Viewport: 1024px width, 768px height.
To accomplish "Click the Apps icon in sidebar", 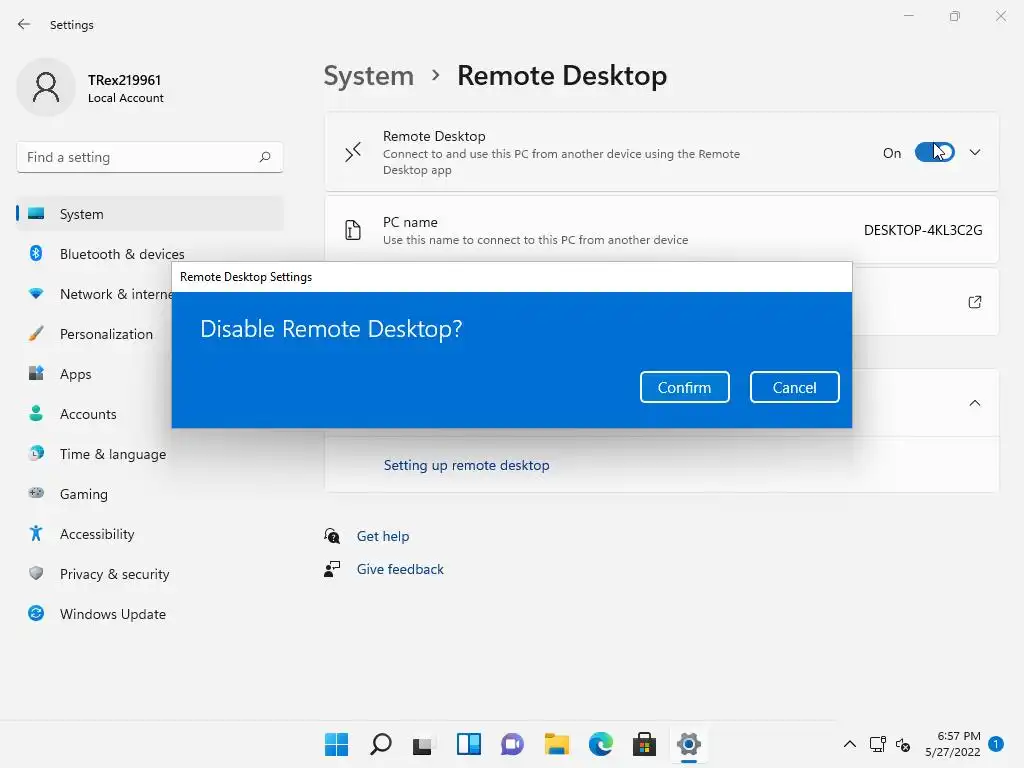I will 36,374.
